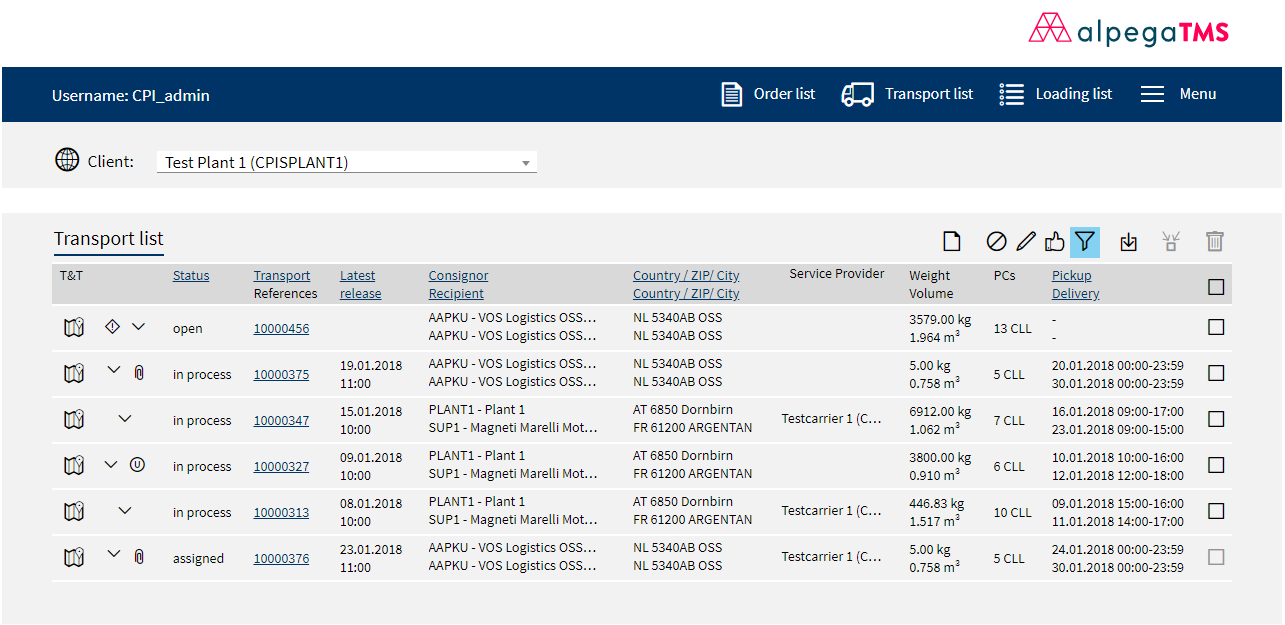The height and width of the screenshot is (625, 1285).
Task: Open transport 10000456 via its link
Action: pyautogui.click(x=281, y=327)
